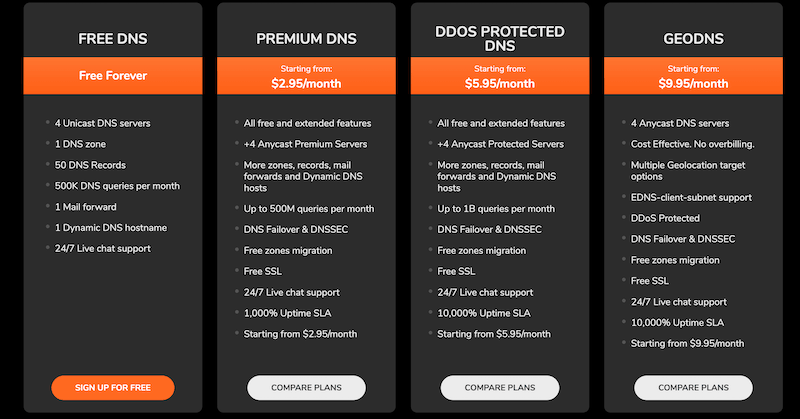
Task: Click the $2.95/month price banner
Action: [x=306, y=78]
